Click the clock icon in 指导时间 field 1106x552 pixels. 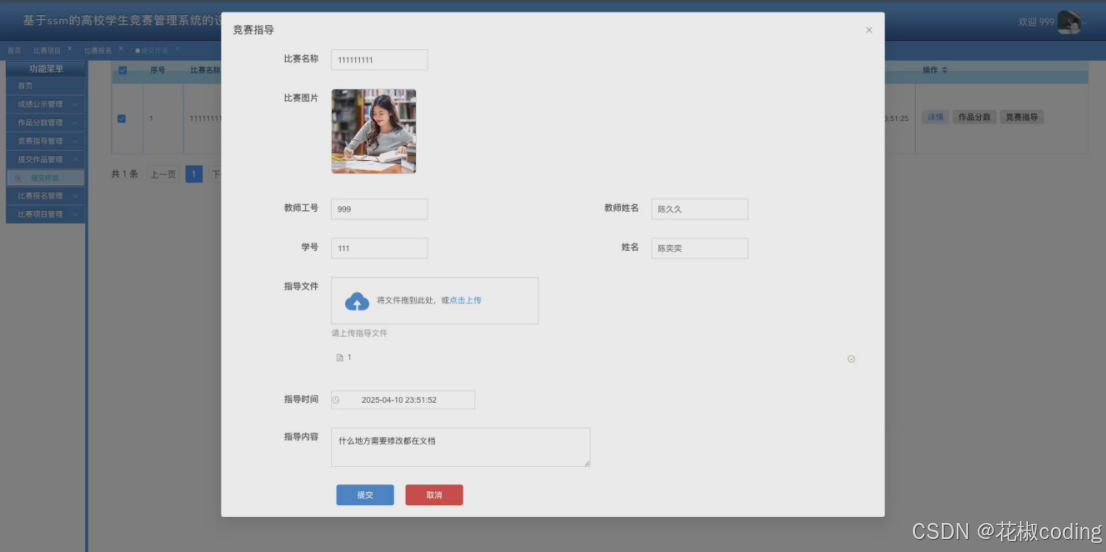[336, 400]
